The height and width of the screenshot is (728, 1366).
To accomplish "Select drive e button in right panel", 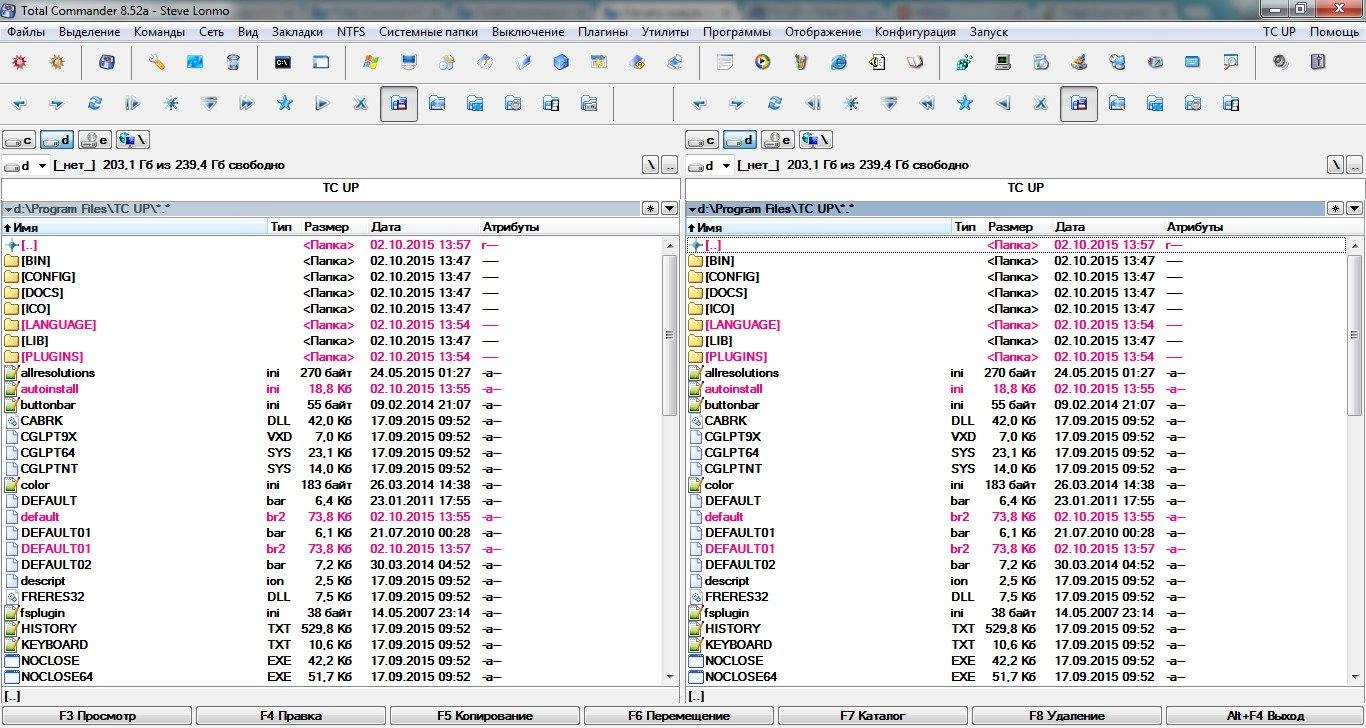I will [778, 140].
